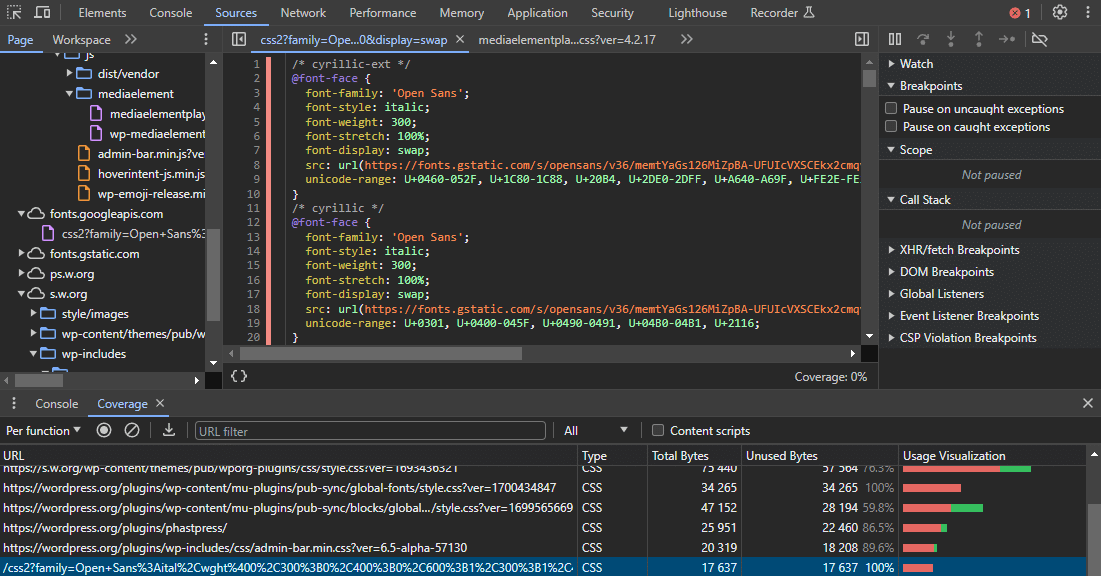Select the inspect element tool
The width and height of the screenshot is (1101, 576).
(x=14, y=13)
